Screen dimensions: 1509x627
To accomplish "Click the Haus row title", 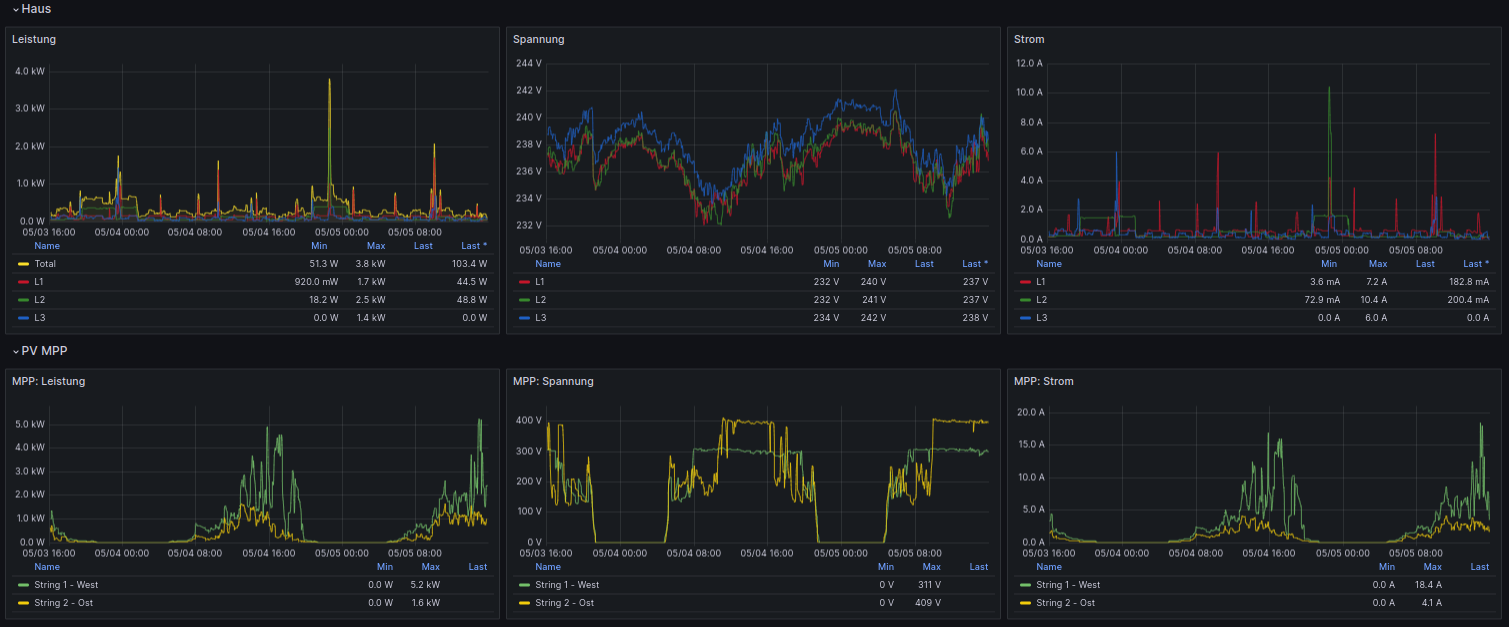I will [36, 9].
